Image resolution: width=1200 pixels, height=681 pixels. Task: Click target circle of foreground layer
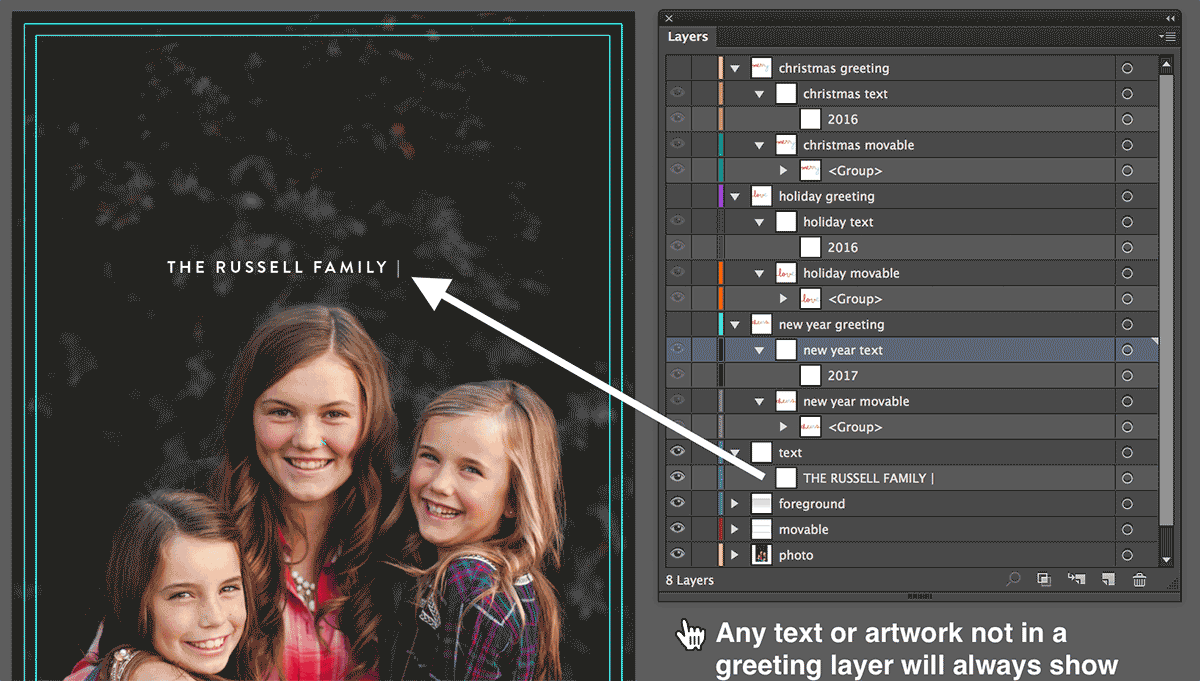point(1127,504)
